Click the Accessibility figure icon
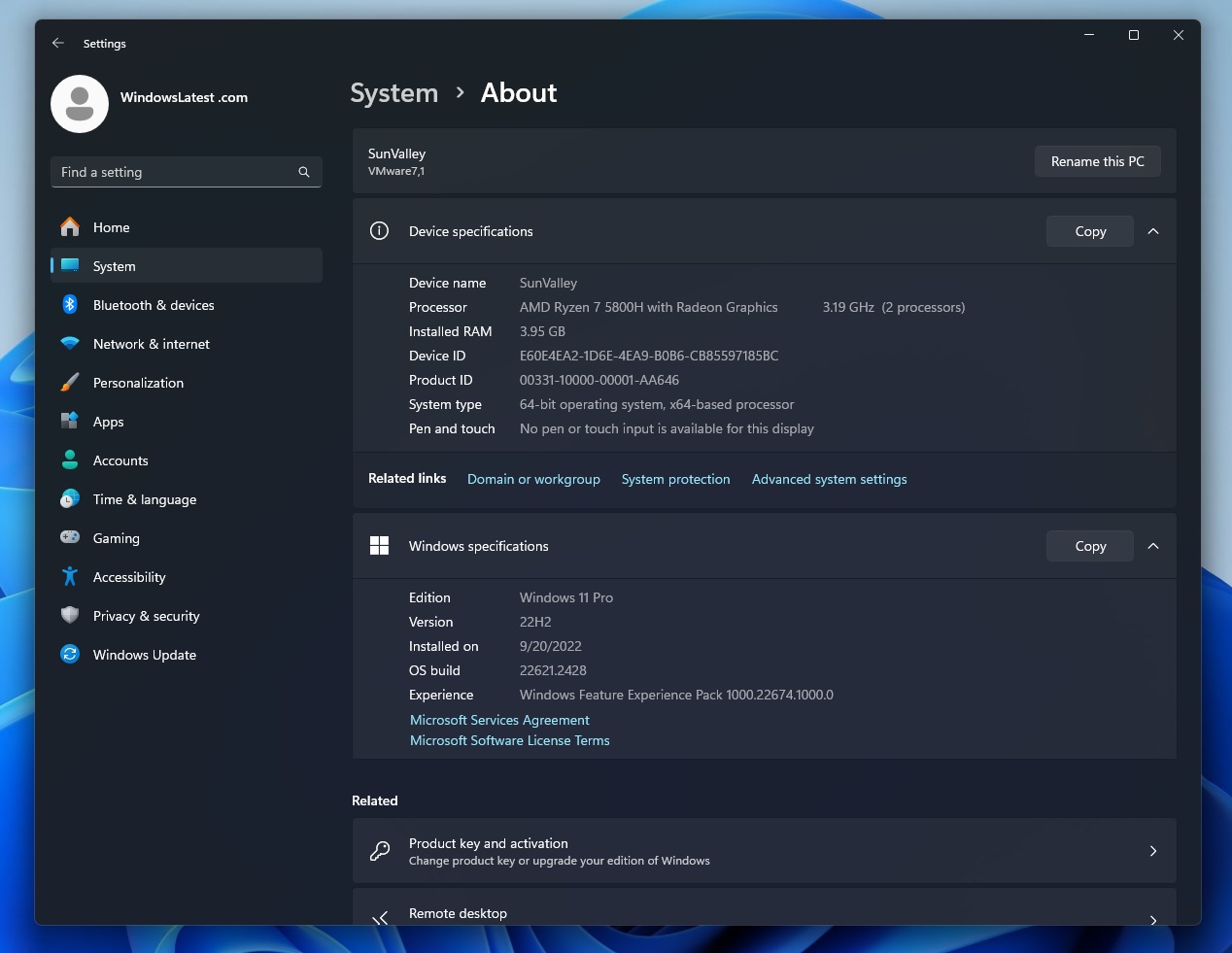This screenshot has height=953, width=1232. tap(70, 576)
